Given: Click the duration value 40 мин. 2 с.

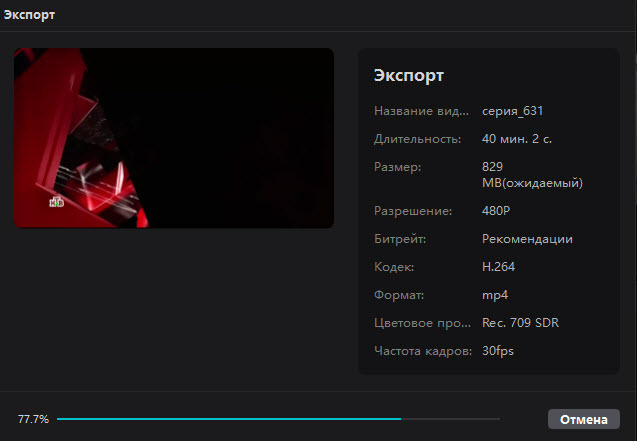Looking at the screenshot, I should 517,139.
